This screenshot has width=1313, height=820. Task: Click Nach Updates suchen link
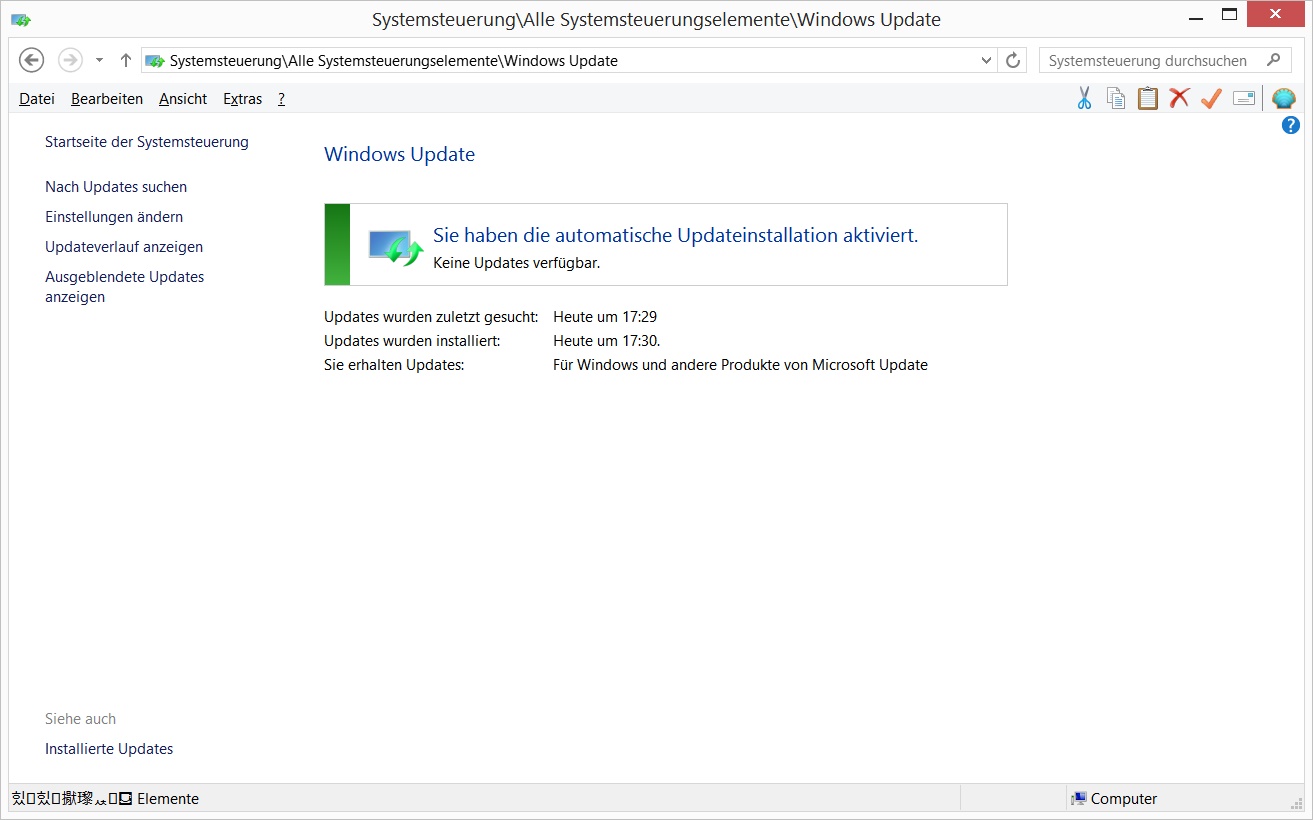(x=116, y=187)
